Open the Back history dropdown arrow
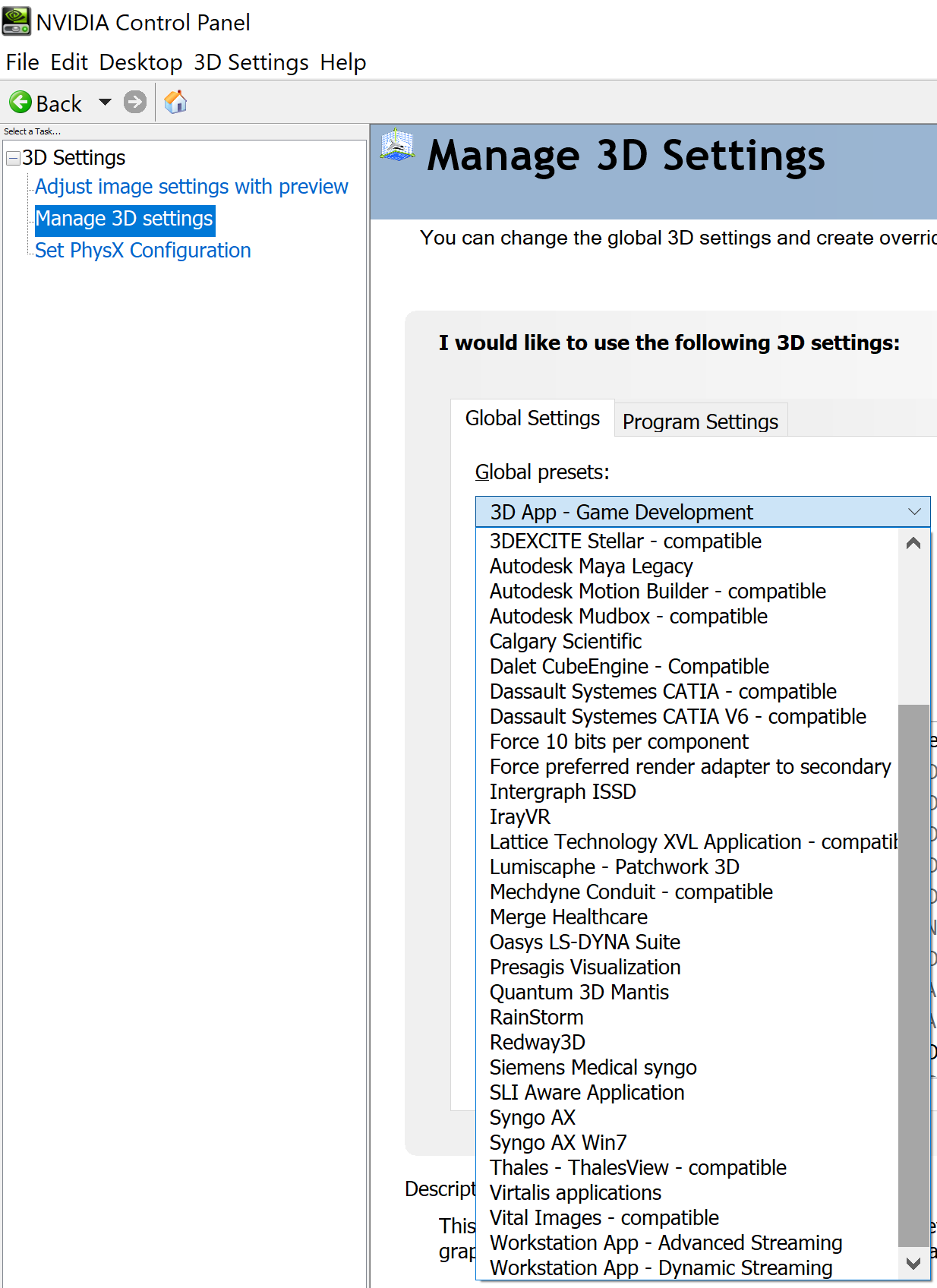937x1288 pixels. [x=105, y=102]
